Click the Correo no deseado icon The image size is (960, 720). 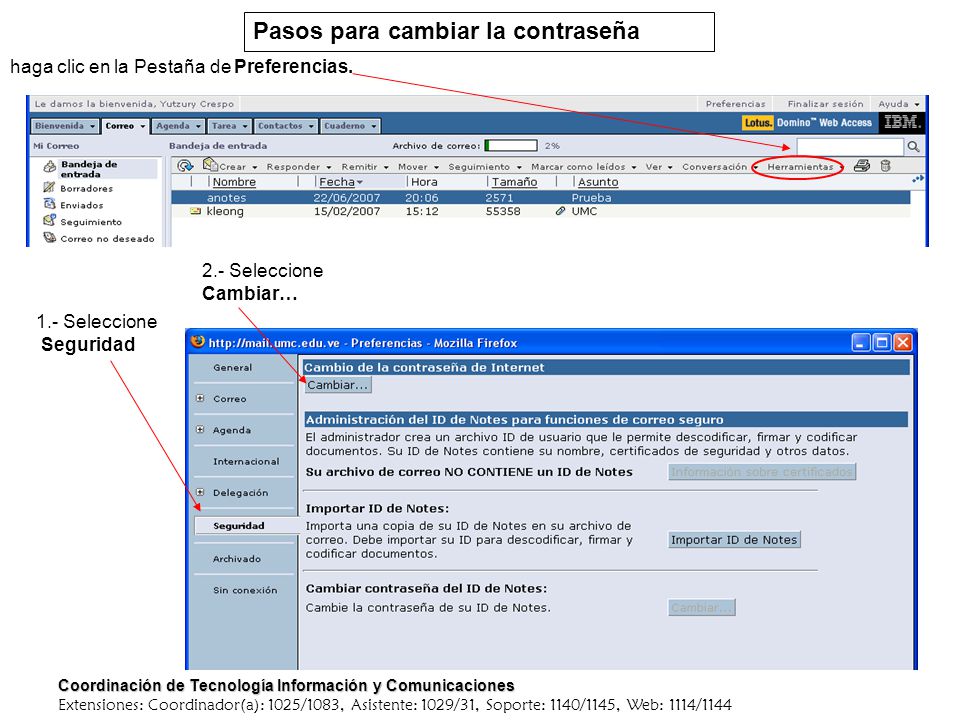coord(50,238)
